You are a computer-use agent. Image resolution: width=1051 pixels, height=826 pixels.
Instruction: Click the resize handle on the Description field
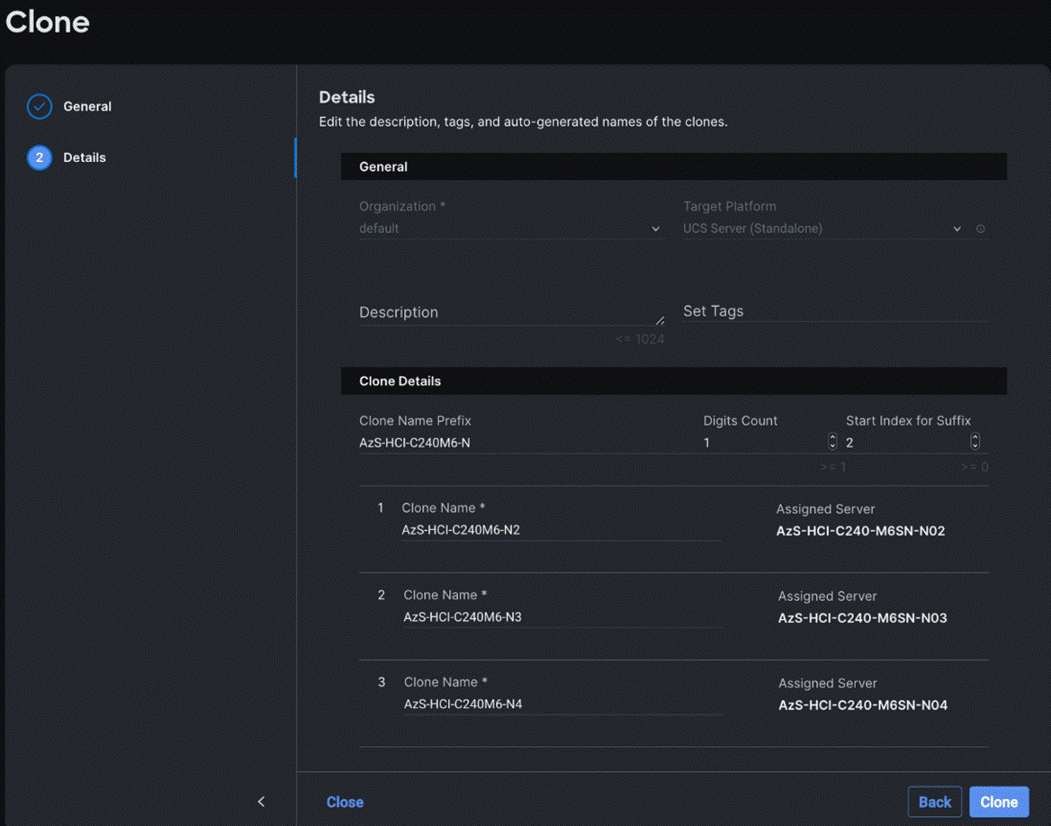pos(659,320)
